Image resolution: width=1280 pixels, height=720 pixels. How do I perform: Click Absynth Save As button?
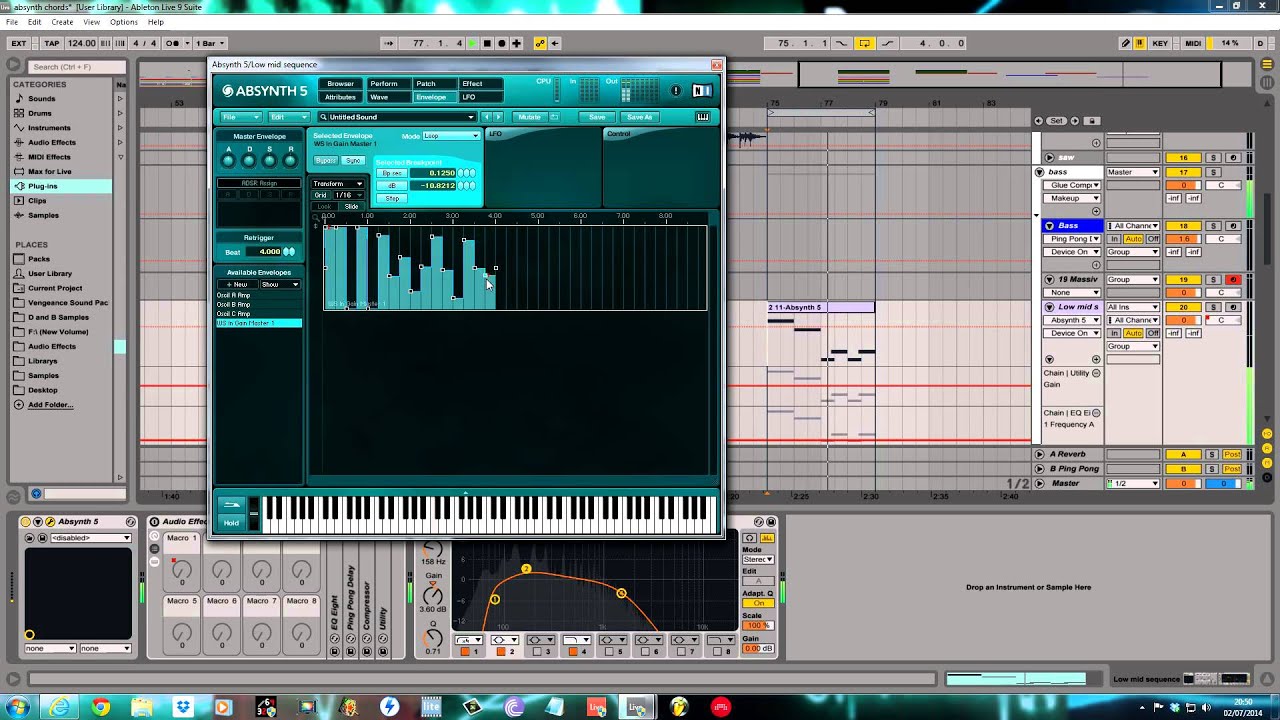point(640,117)
